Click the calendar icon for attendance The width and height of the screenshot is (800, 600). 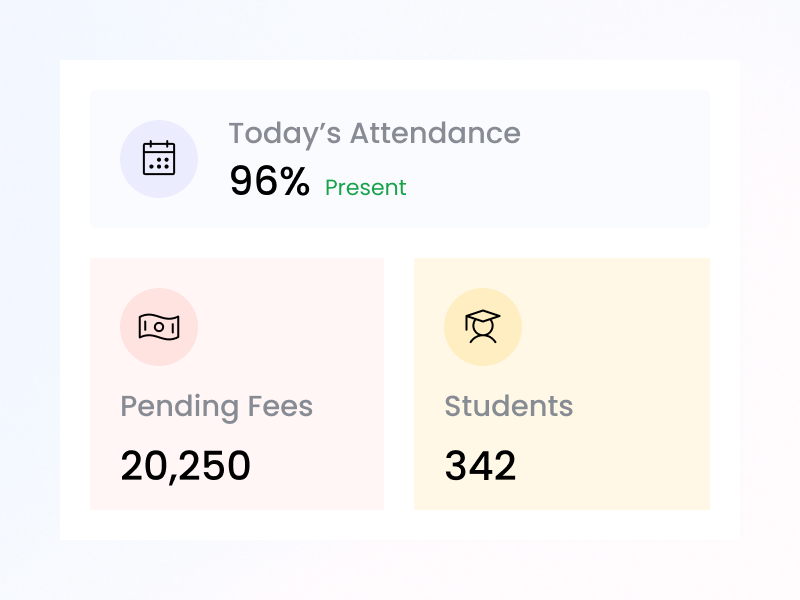pyautogui.click(x=159, y=159)
